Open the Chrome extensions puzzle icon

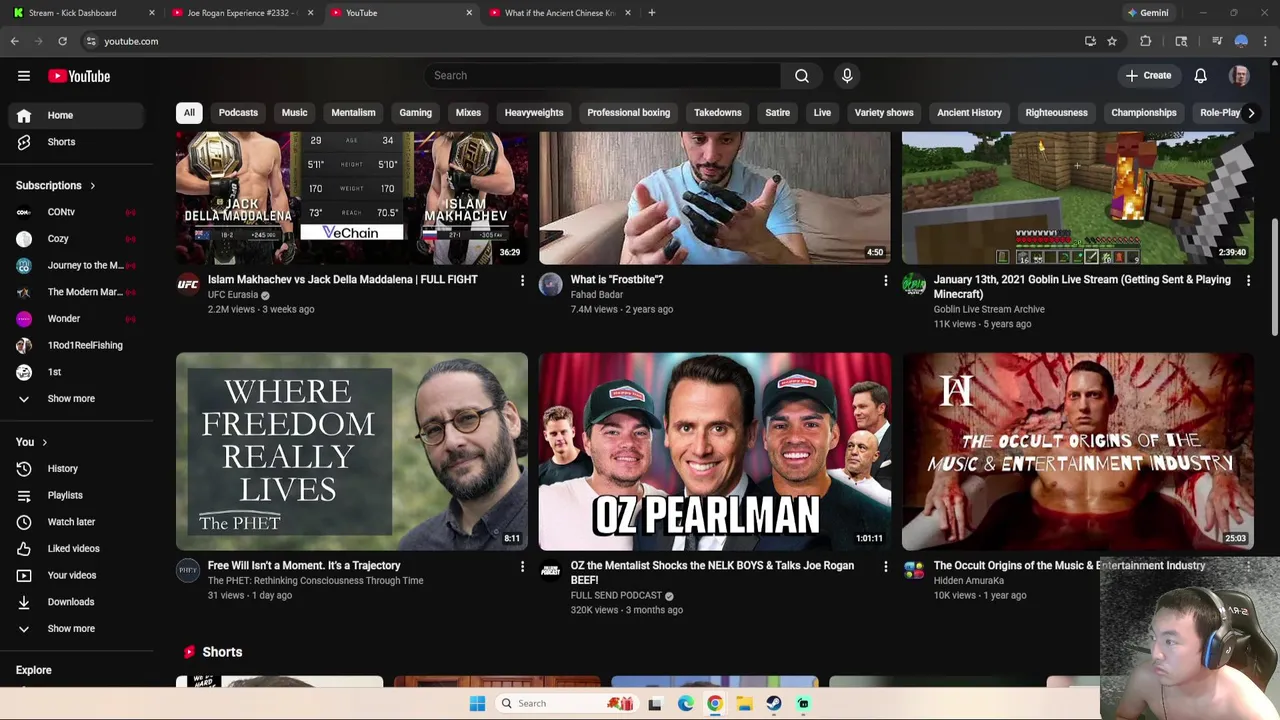click(x=1146, y=41)
